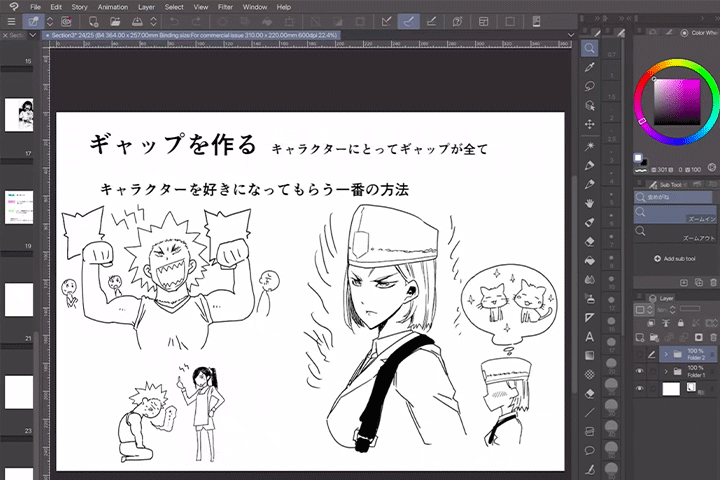
Task: Select the Pen tool
Action: coord(590,165)
